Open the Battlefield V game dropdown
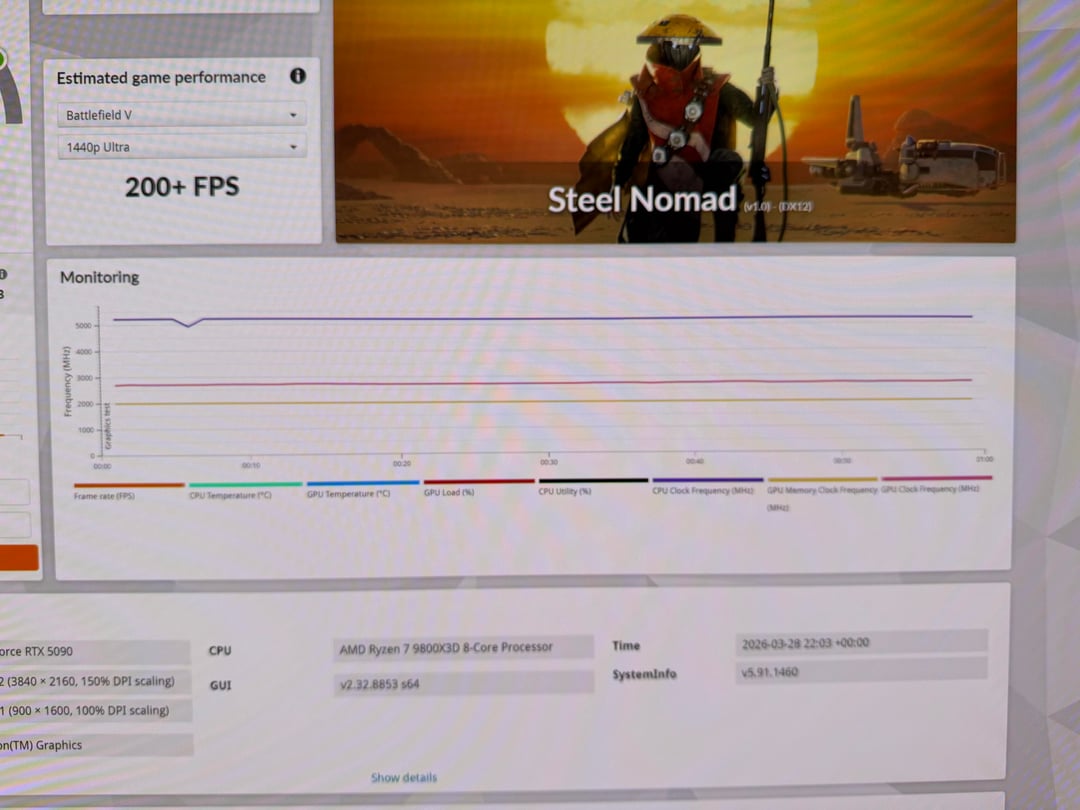1080x810 pixels. click(181, 115)
